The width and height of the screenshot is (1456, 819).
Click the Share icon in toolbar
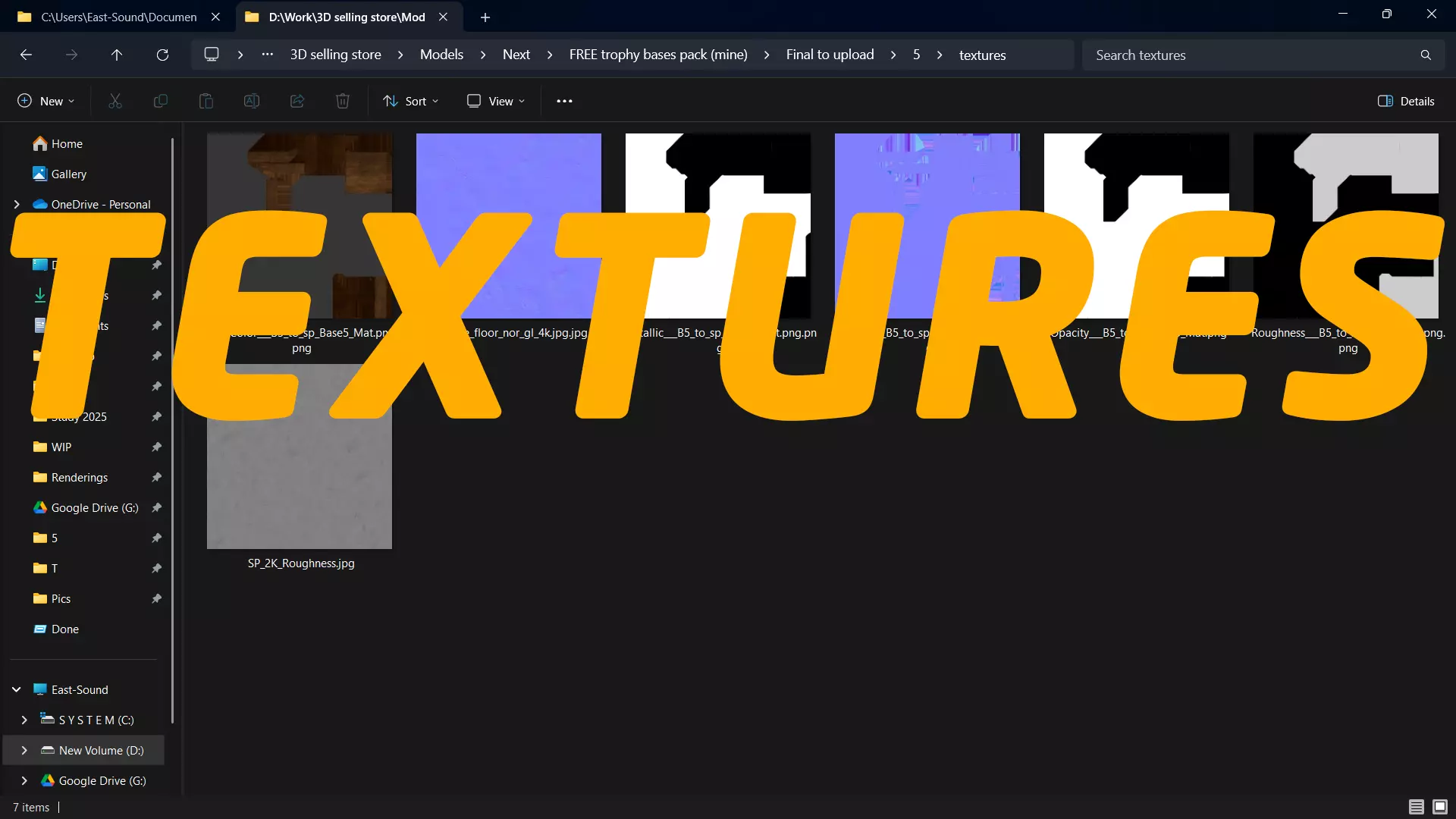(x=297, y=101)
